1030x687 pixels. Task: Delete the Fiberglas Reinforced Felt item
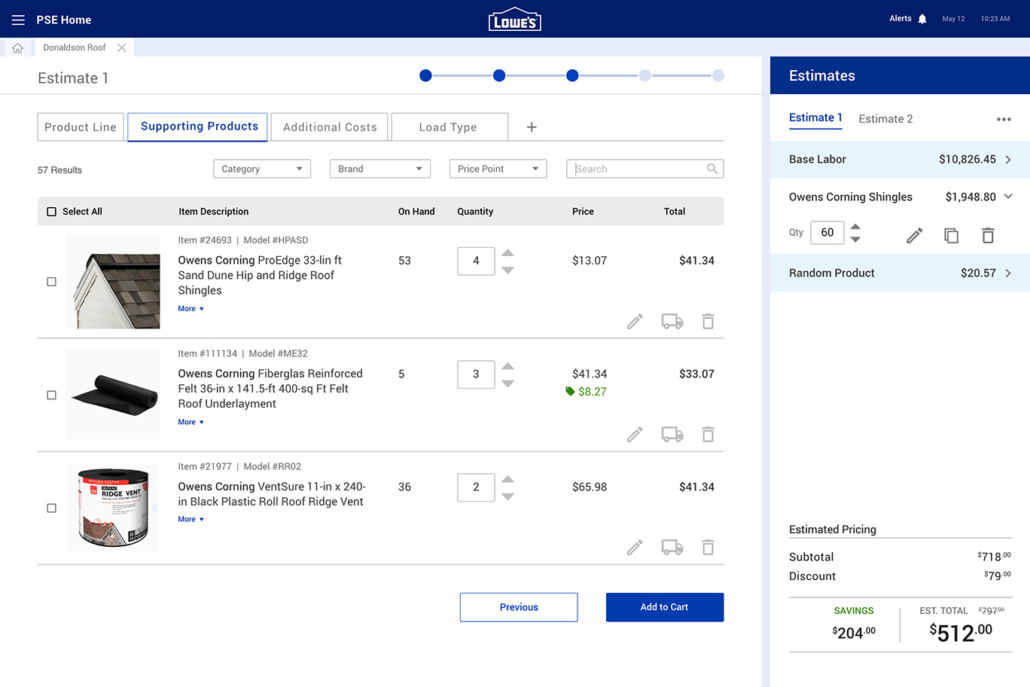point(708,434)
